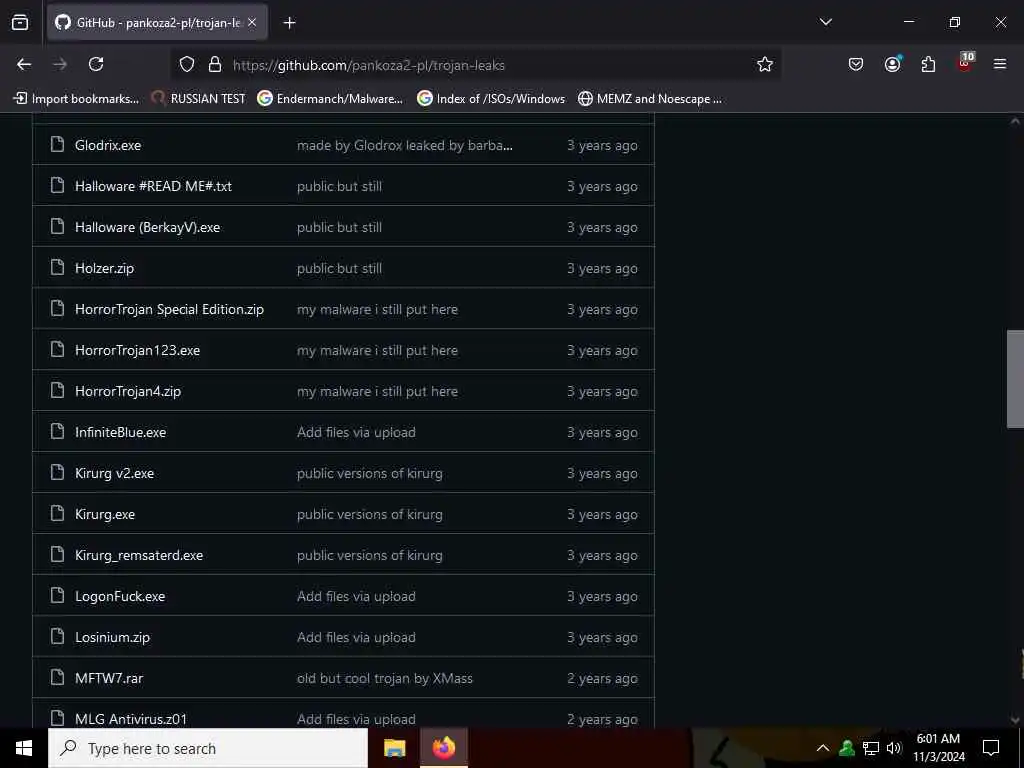Click file icon beside Losinium.zip
This screenshot has height=768, width=1024.
click(x=57, y=637)
